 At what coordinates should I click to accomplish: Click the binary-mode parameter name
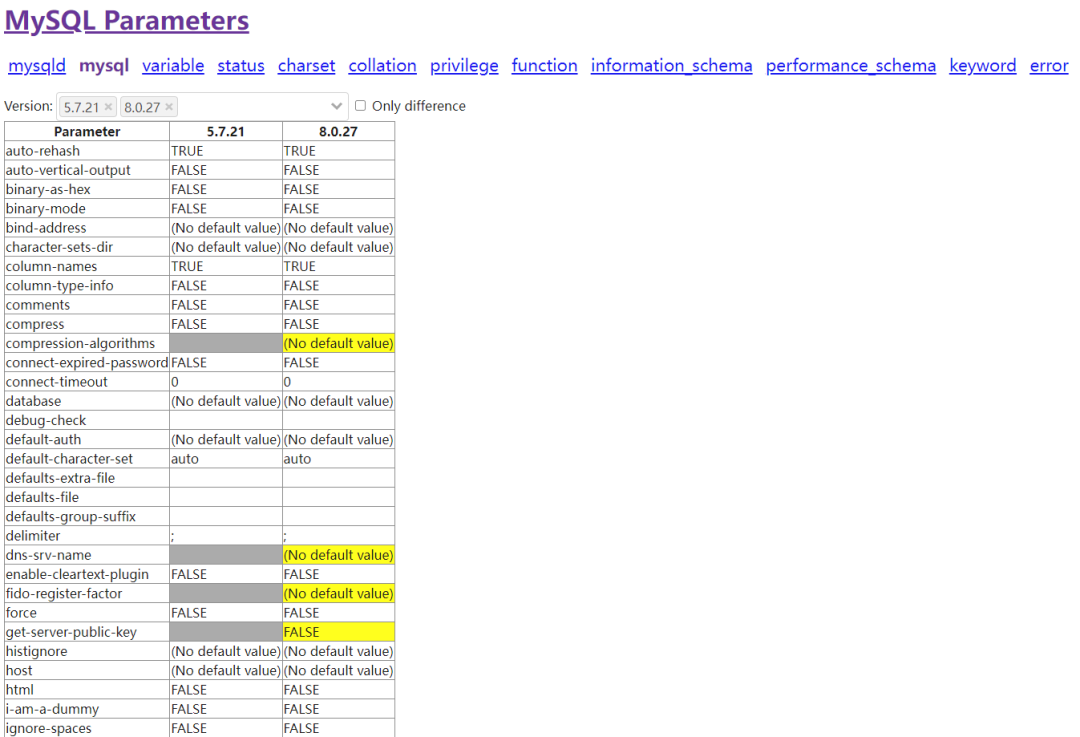(45, 209)
